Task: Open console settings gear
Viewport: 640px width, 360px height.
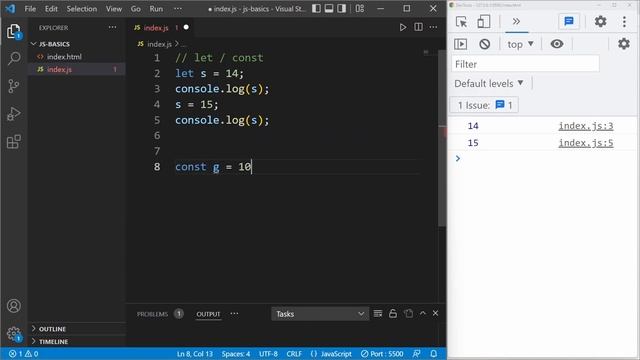Action: point(624,44)
